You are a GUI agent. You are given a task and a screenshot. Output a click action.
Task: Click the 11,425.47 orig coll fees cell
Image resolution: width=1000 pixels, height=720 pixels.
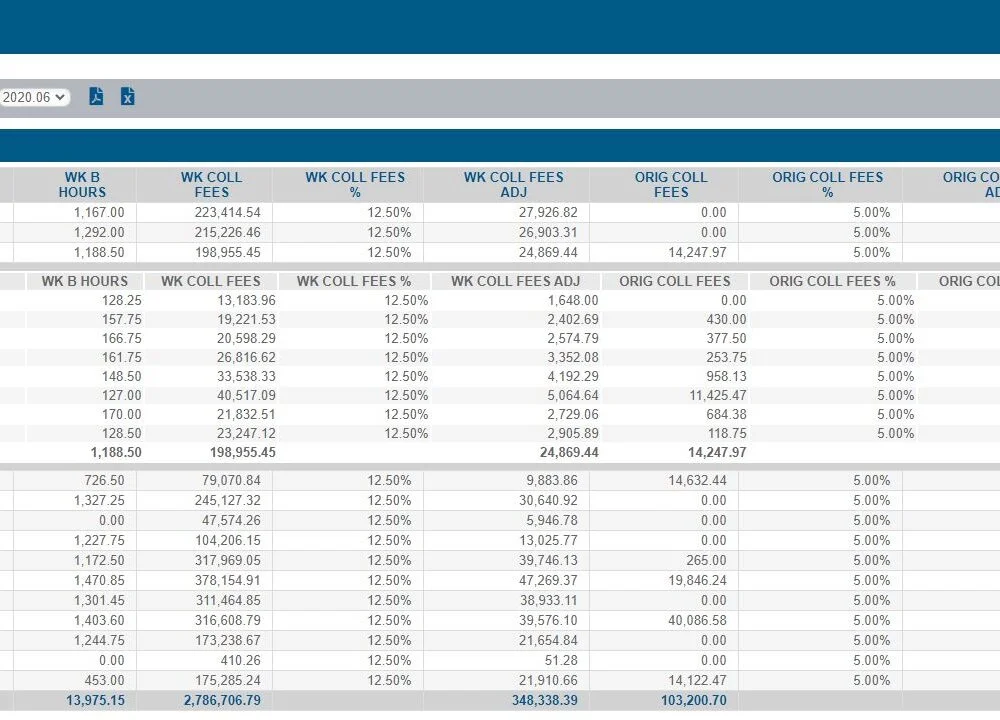[717, 395]
